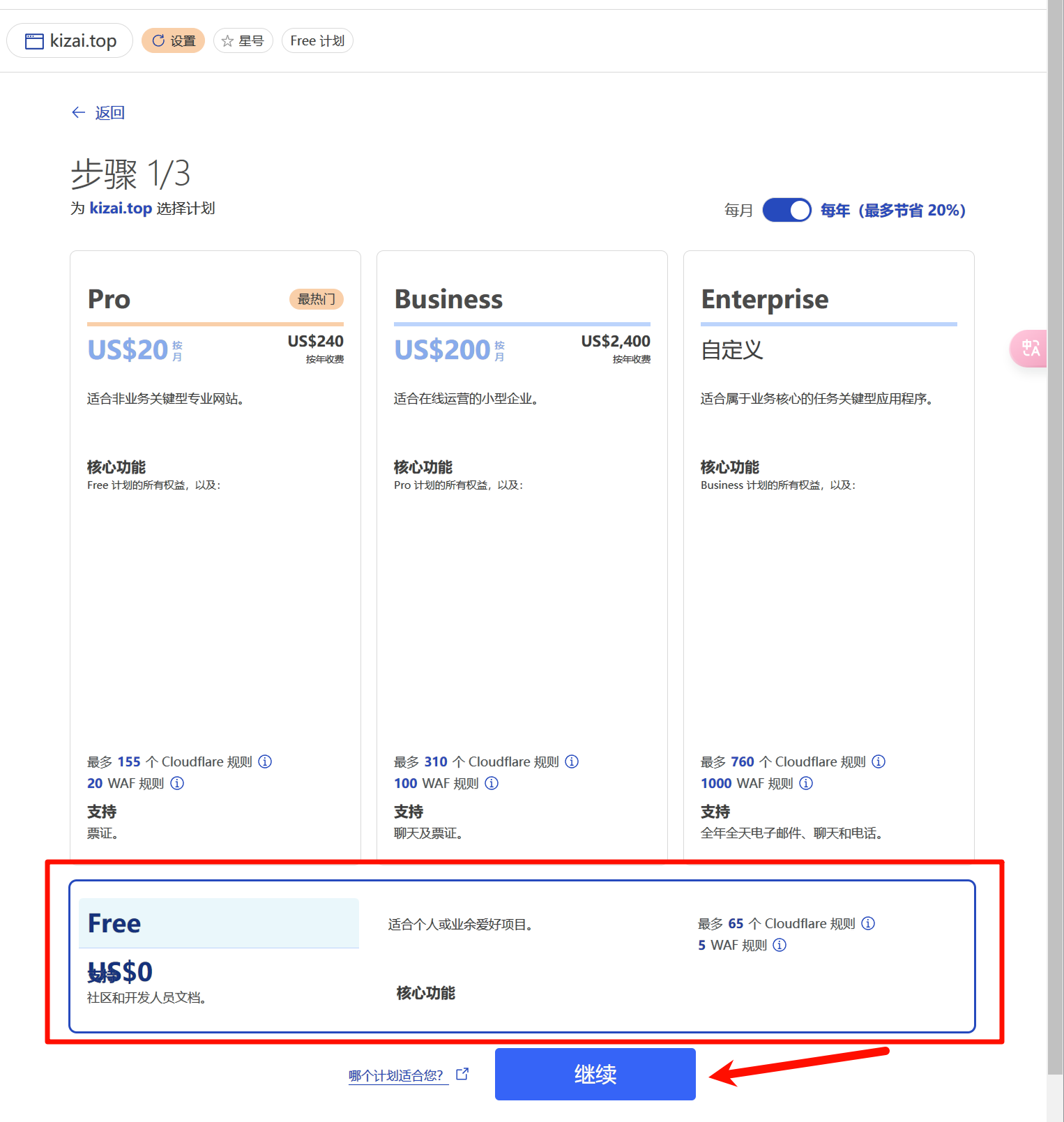Screen dimensions: 1064x1122
Task: Select the Free plan header
Action: click(x=219, y=923)
